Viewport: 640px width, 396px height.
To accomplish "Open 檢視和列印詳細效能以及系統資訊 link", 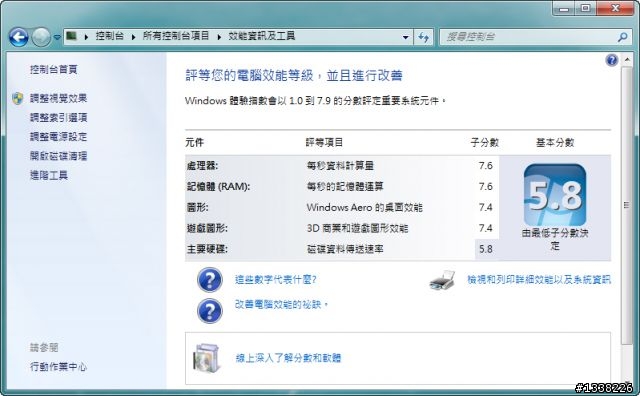I will [x=539, y=280].
